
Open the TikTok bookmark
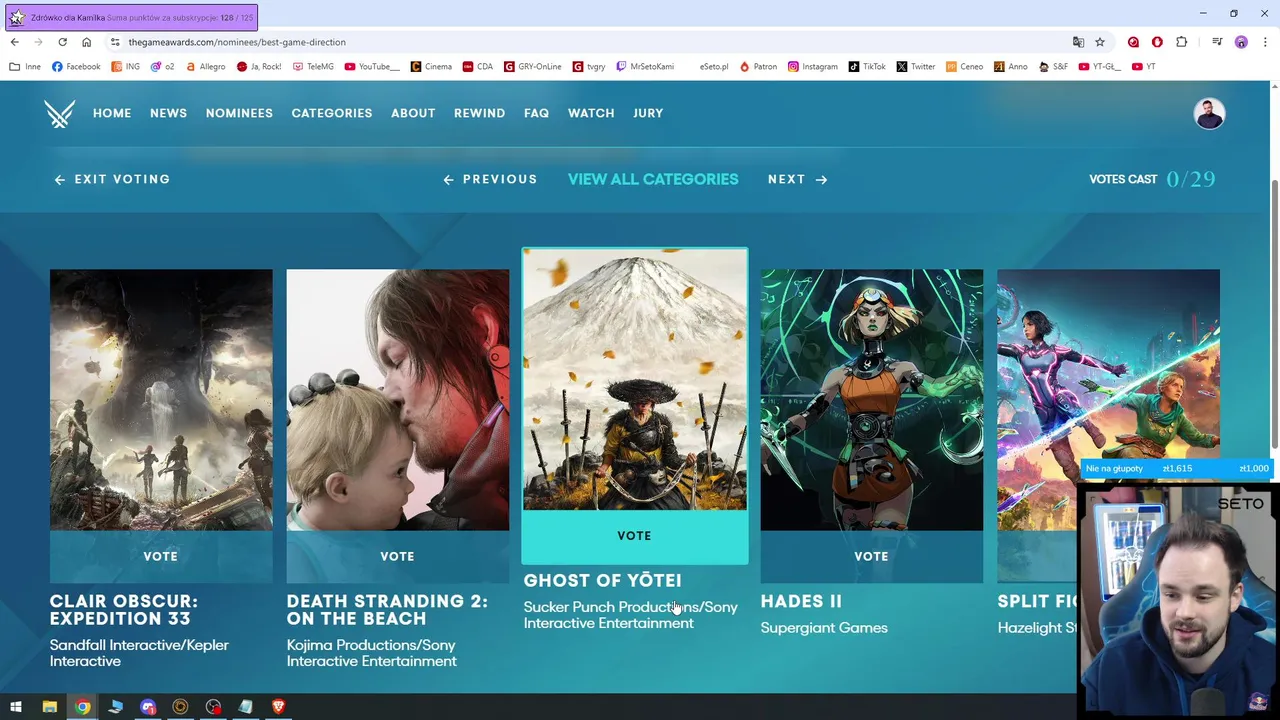867,67
